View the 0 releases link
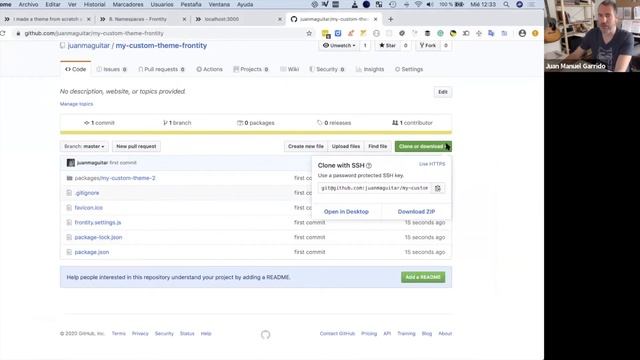The width and height of the screenshot is (640, 360). 334,123
